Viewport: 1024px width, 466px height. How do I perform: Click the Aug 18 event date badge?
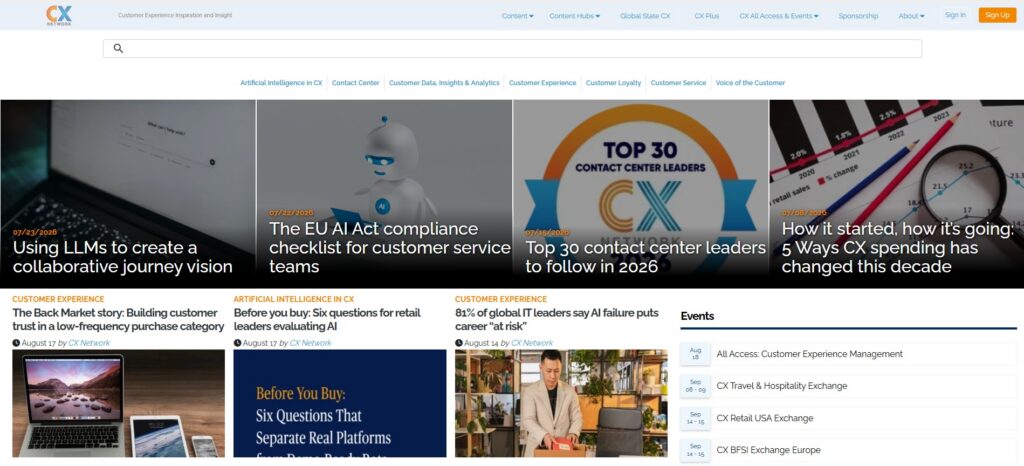tap(696, 354)
